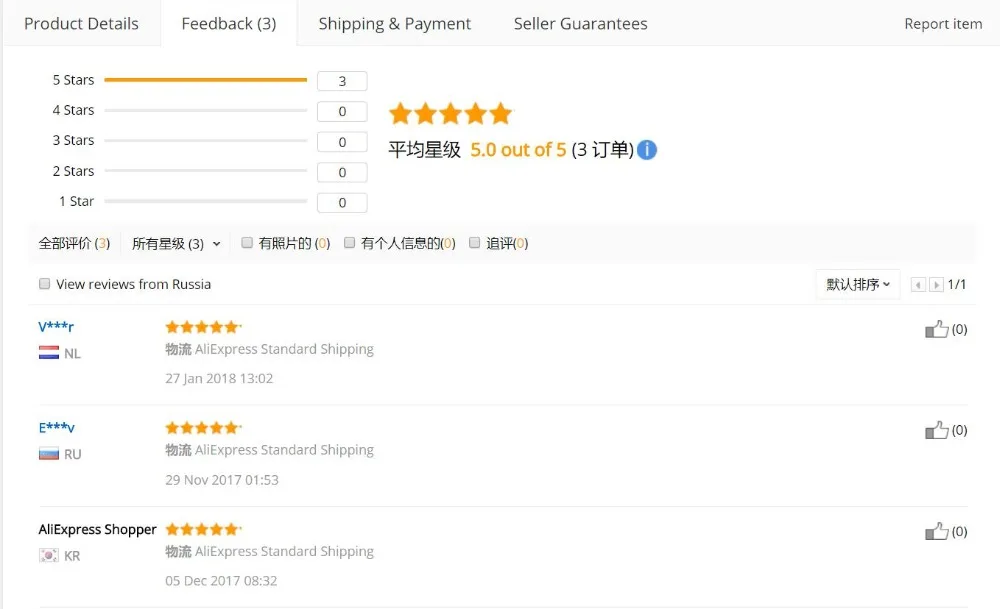The image size is (1000, 609).
Task: Check the 追评 additional feedback checkbox
Action: coord(474,242)
